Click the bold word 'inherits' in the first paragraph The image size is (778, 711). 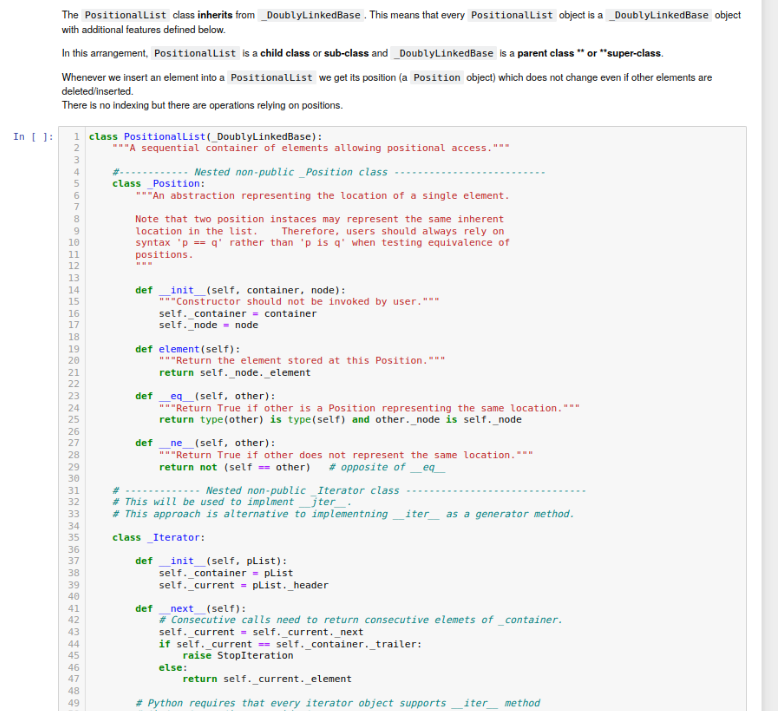(215, 15)
